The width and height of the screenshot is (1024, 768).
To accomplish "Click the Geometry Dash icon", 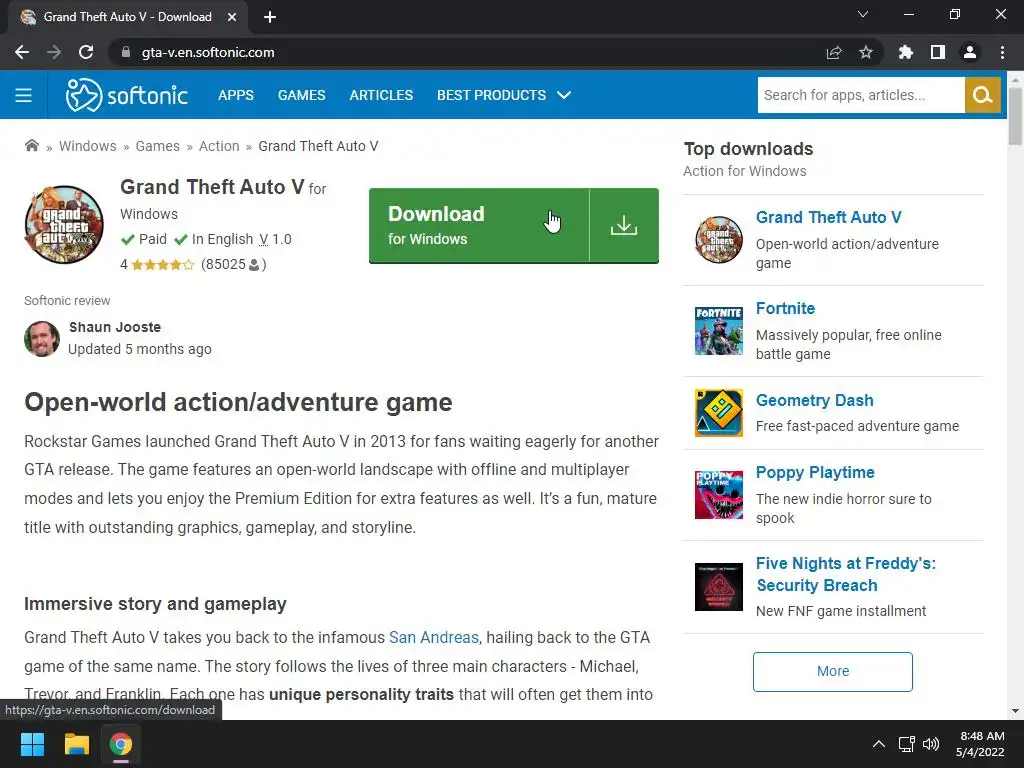I will [x=718, y=413].
